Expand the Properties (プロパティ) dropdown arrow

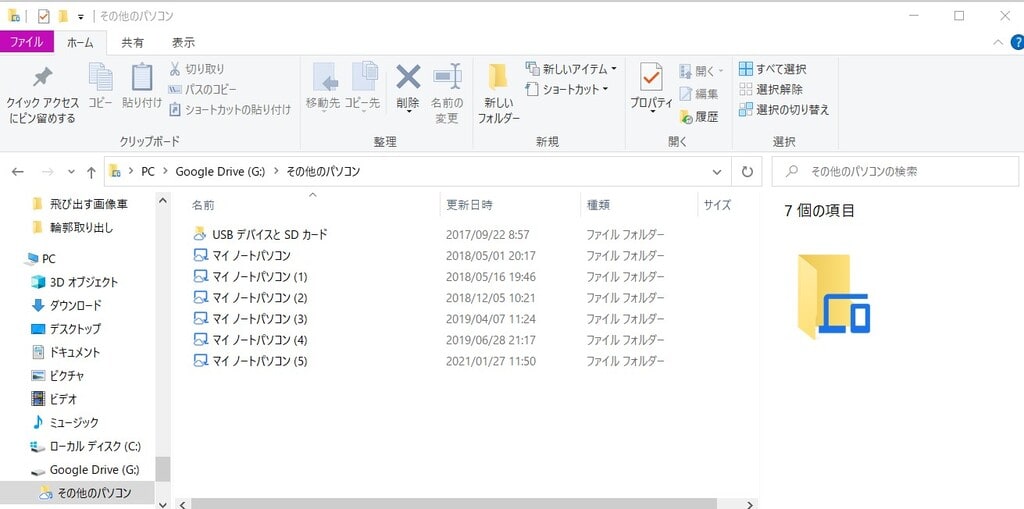click(x=651, y=112)
